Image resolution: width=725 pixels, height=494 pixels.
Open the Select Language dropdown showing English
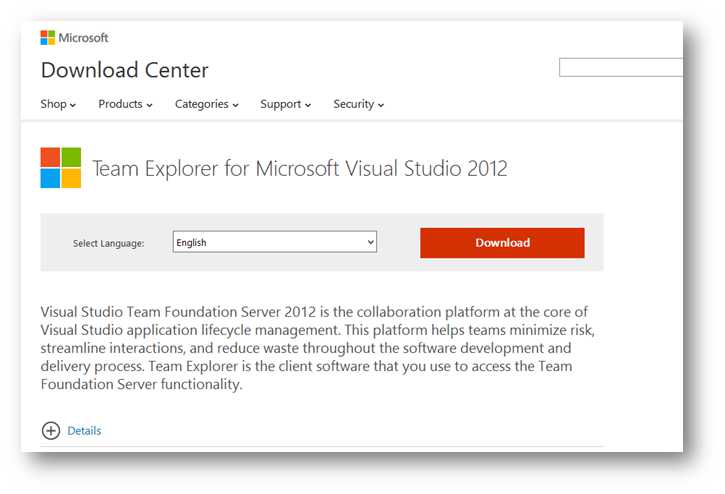click(x=275, y=242)
